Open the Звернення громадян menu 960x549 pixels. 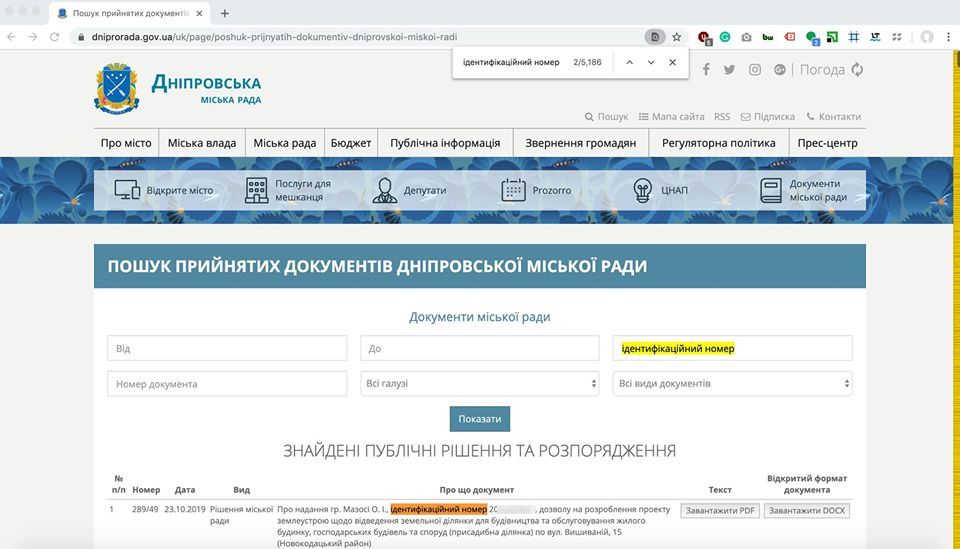tap(580, 143)
